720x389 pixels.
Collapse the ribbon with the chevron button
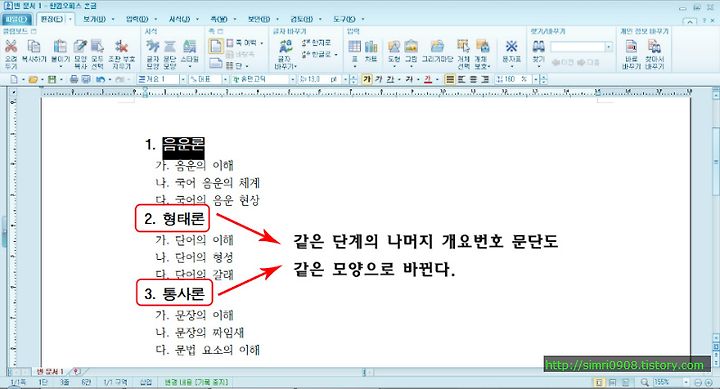[690, 21]
